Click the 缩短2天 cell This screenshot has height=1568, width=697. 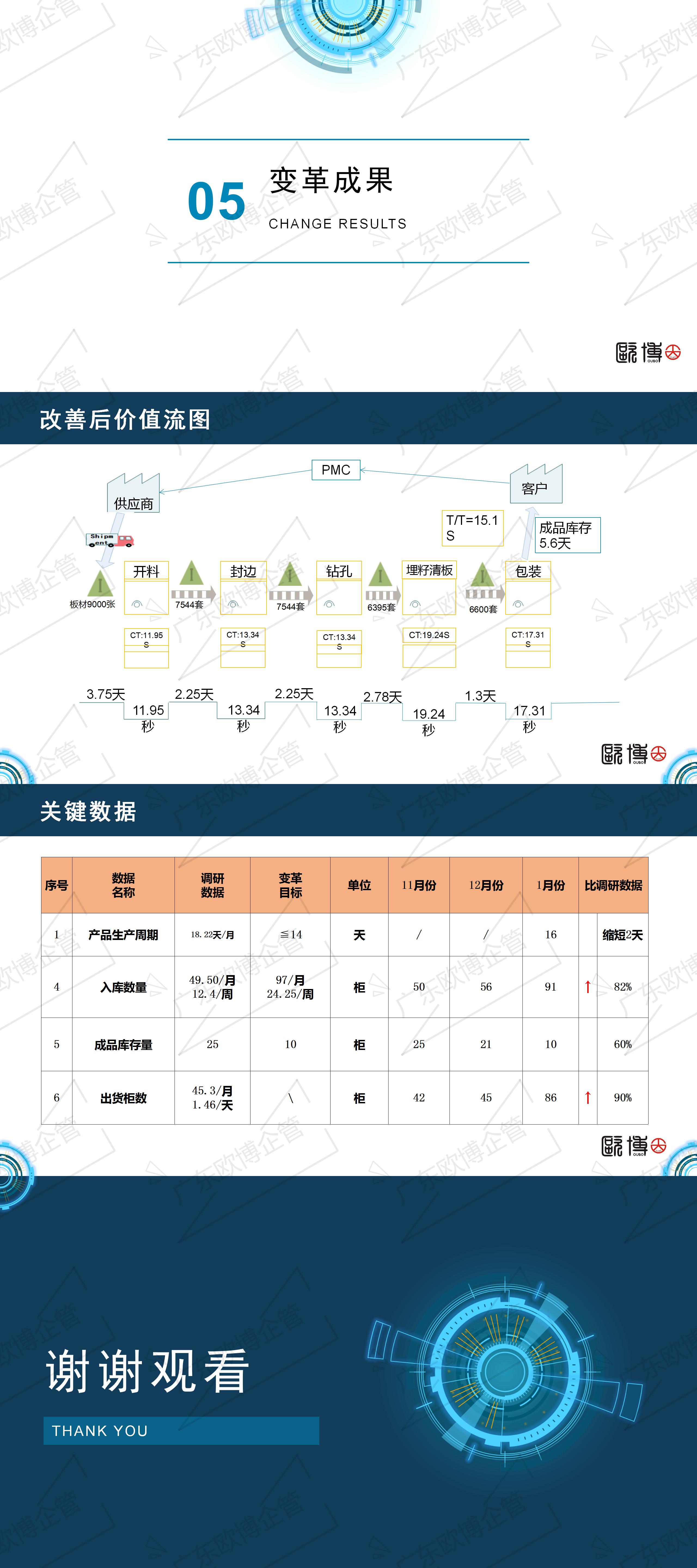[623, 934]
